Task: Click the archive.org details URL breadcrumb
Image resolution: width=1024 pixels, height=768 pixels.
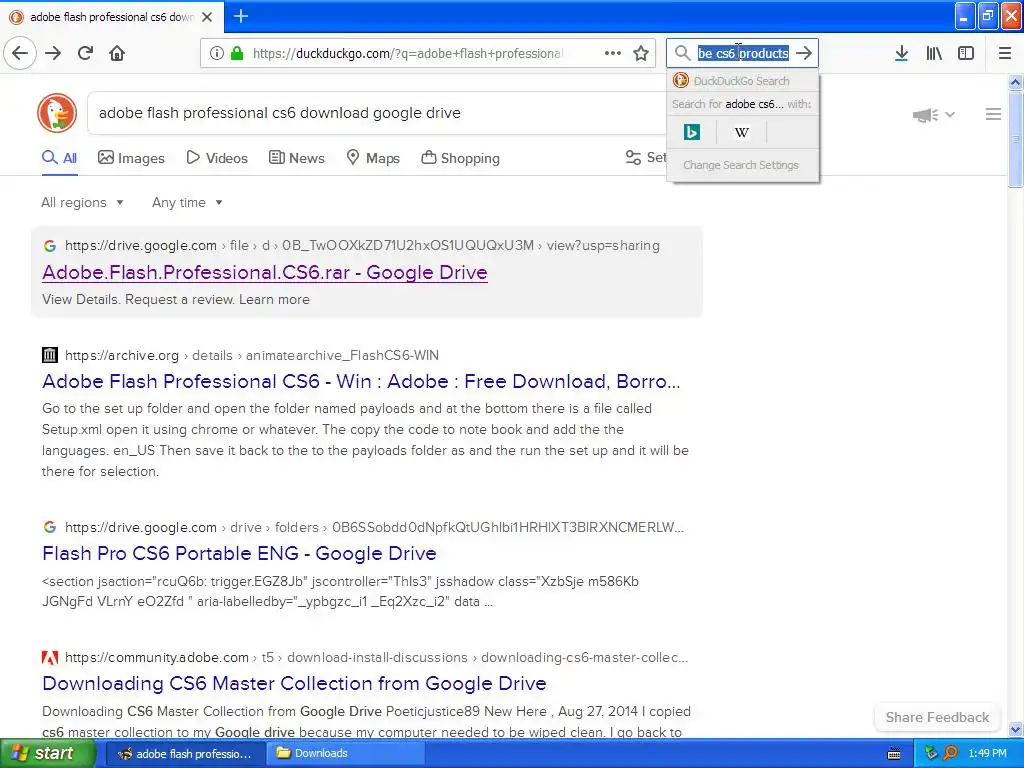Action: [252, 355]
